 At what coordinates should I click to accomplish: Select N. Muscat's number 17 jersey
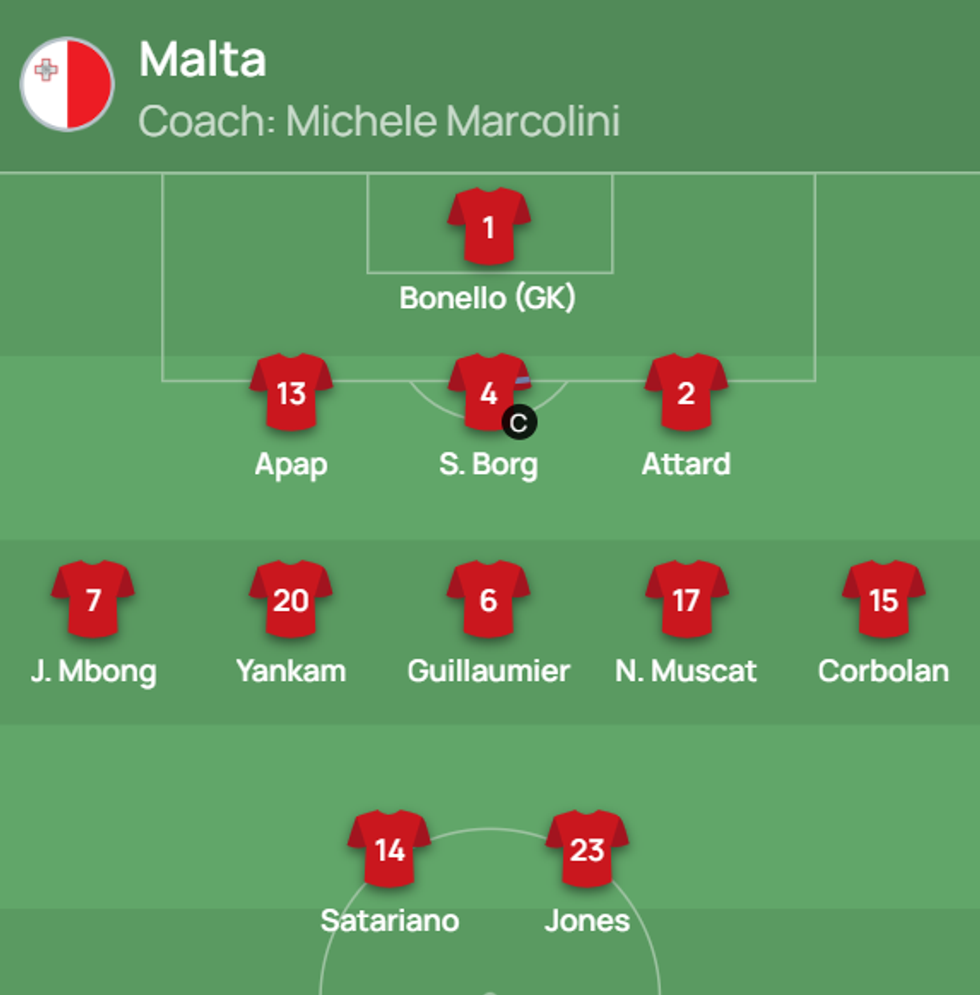pyautogui.click(x=686, y=599)
